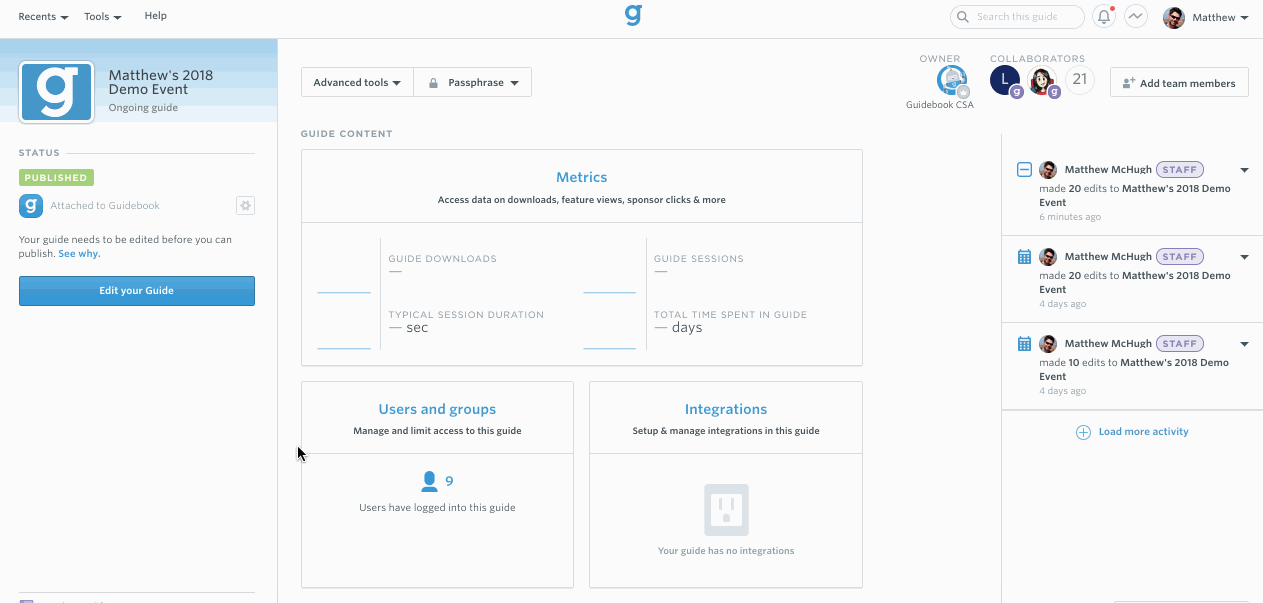
Task: Click calendar icon on 10 edits entry
Action: (1024, 344)
